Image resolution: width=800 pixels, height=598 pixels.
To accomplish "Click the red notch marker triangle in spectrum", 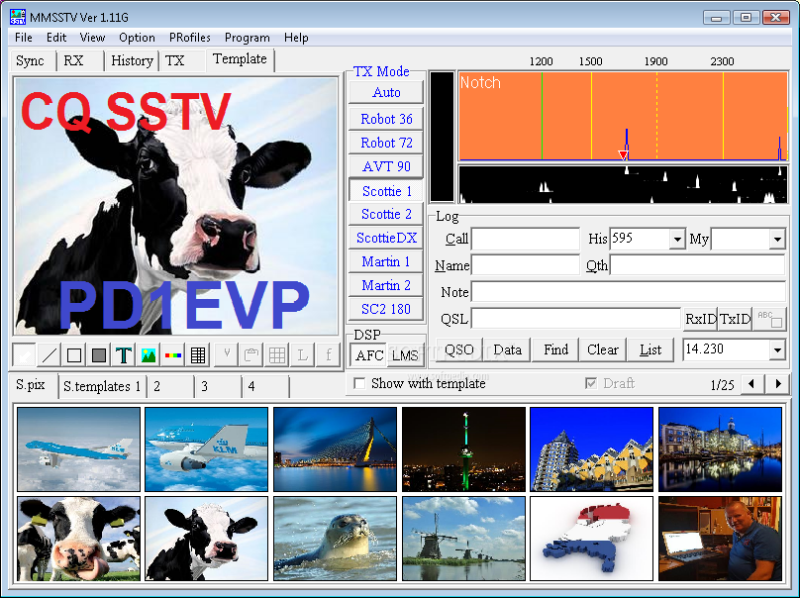I will pyautogui.click(x=623, y=155).
